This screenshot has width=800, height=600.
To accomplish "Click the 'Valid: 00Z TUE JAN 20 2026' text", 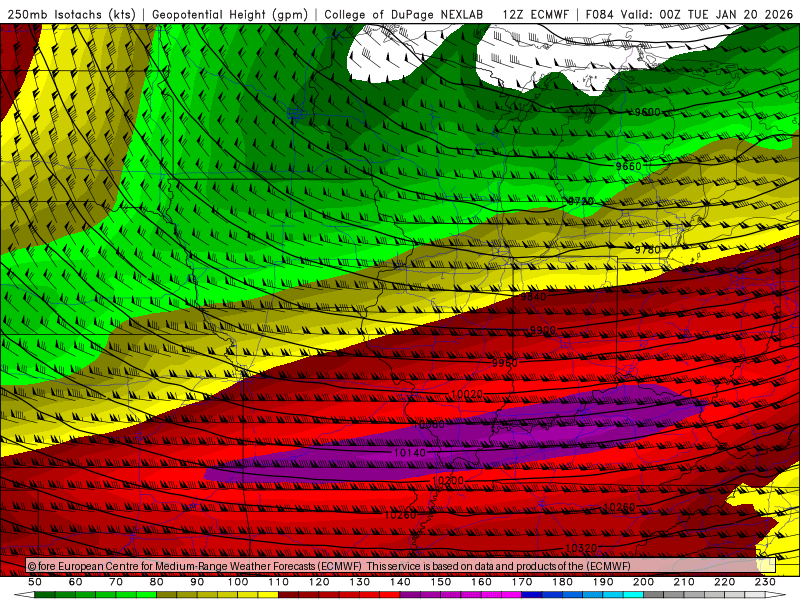I will pyautogui.click(x=707, y=14).
